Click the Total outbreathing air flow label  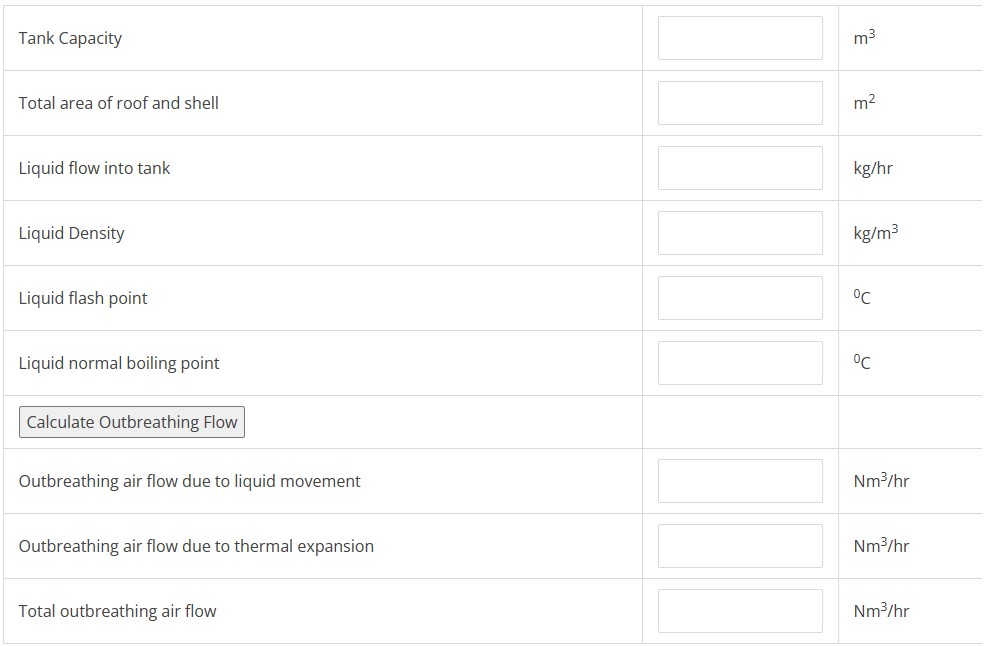point(117,611)
